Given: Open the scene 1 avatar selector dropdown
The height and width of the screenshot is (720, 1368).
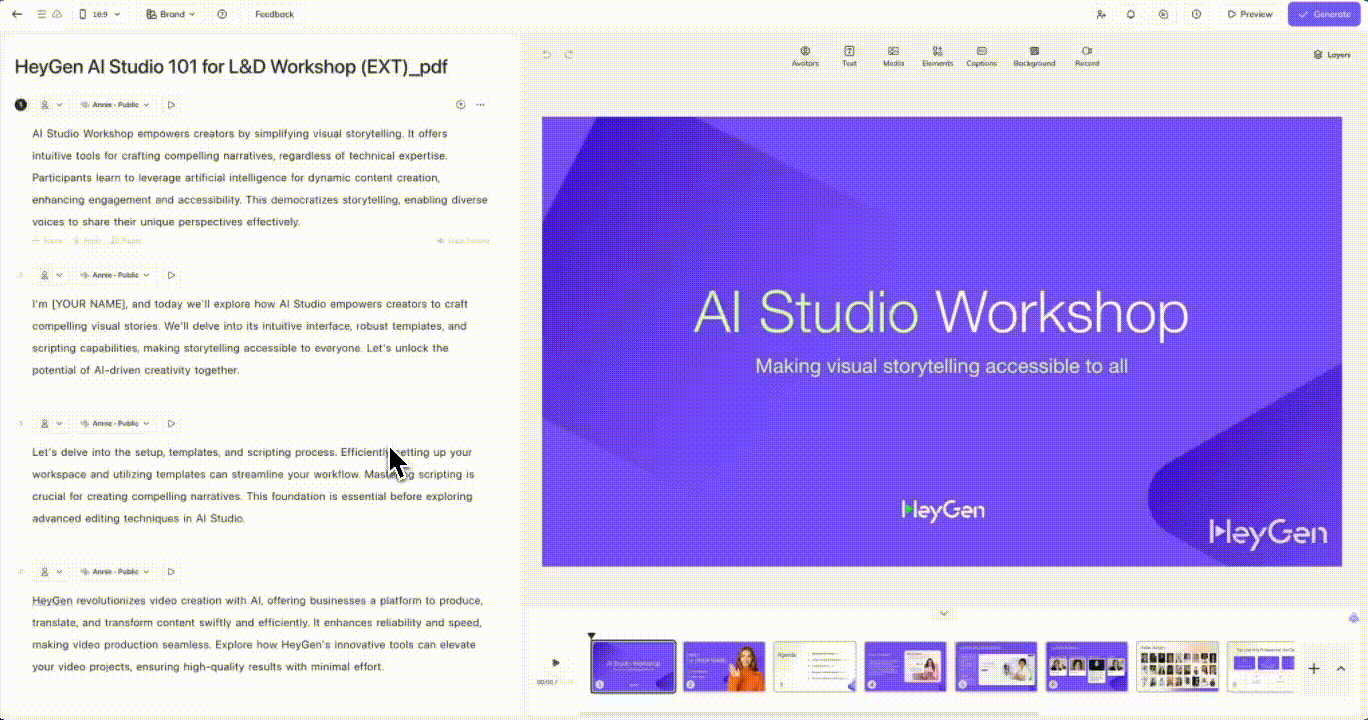Looking at the screenshot, I should pos(51,104).
